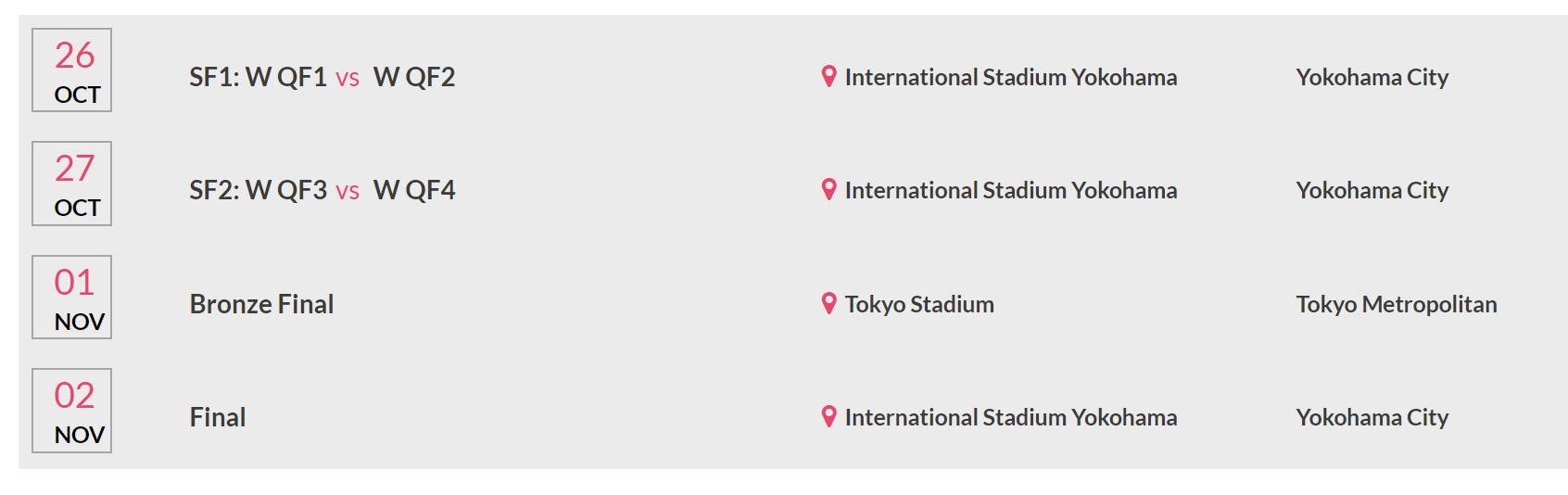
Task: Click Tokyo Metropolitan city label
Action: [1397, 304]
